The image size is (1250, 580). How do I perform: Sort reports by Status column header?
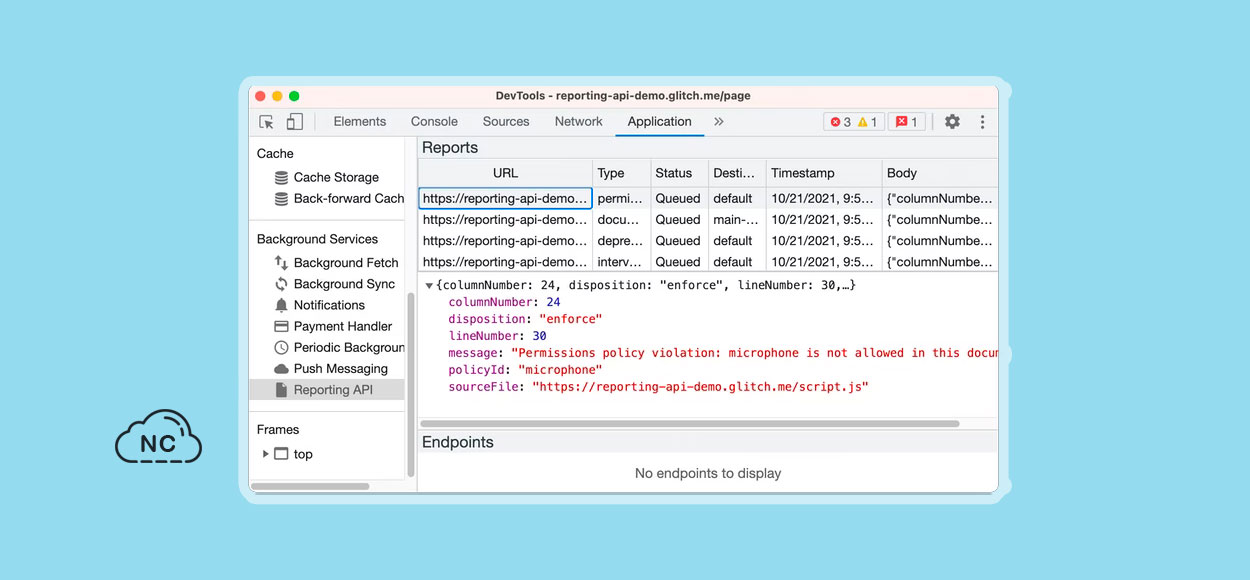point(680,173)
